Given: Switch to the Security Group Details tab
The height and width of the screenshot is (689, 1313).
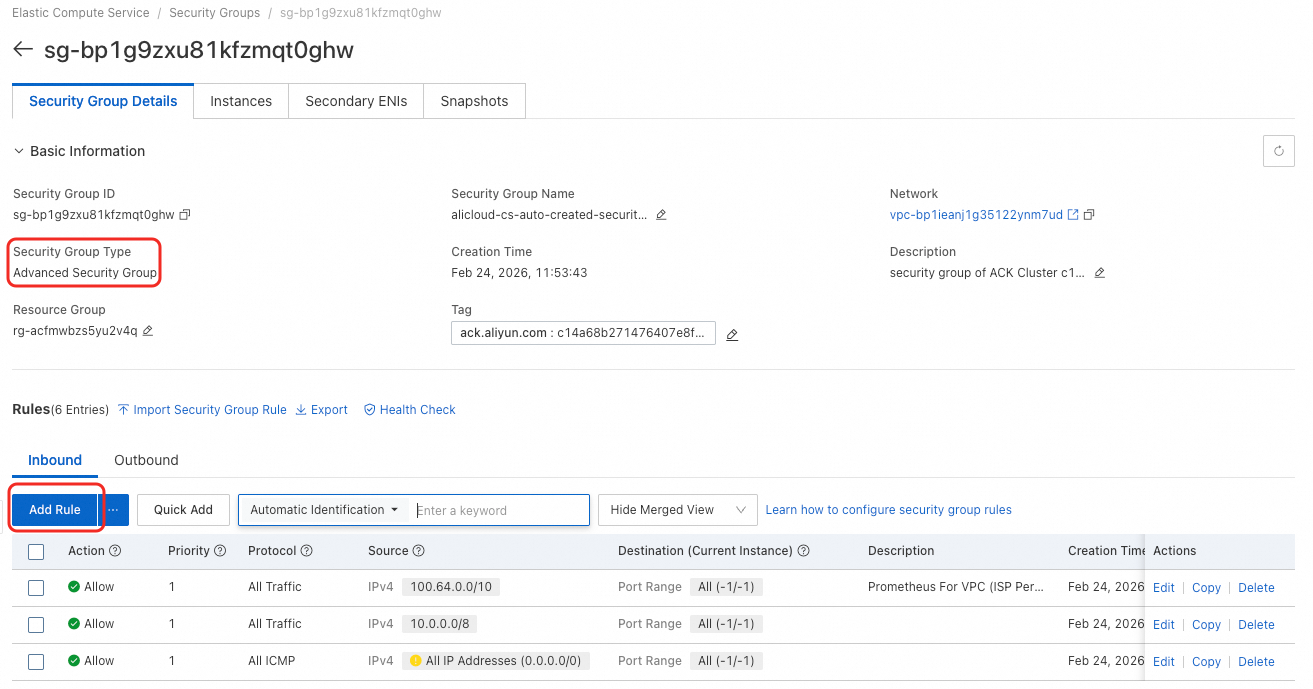Looking at the screenshot, I should pyautogui.click(x=103, y=101).
